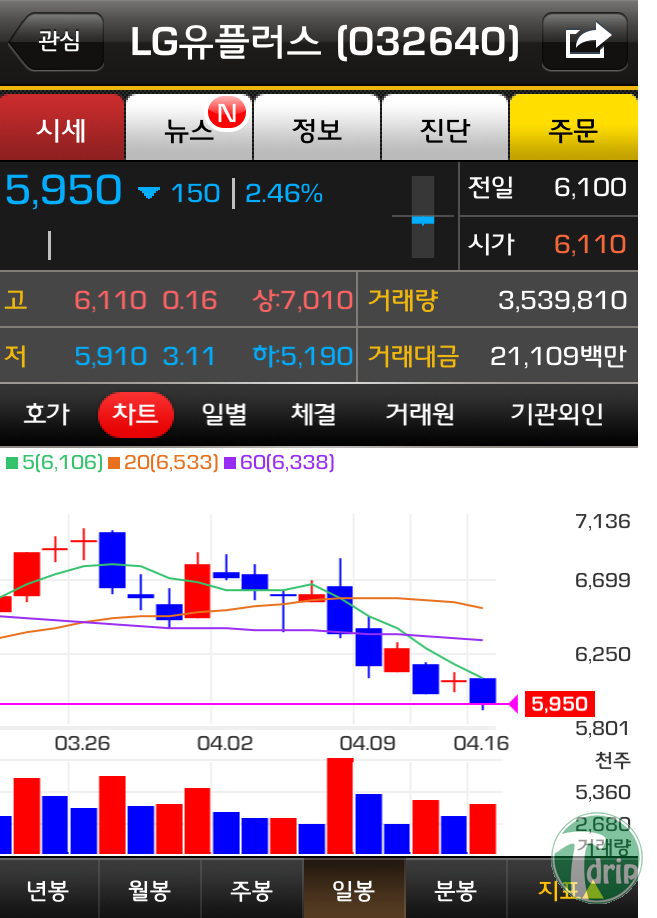Tap the 2.46% change rate
The image size is (657, 918).
point(284,193)
